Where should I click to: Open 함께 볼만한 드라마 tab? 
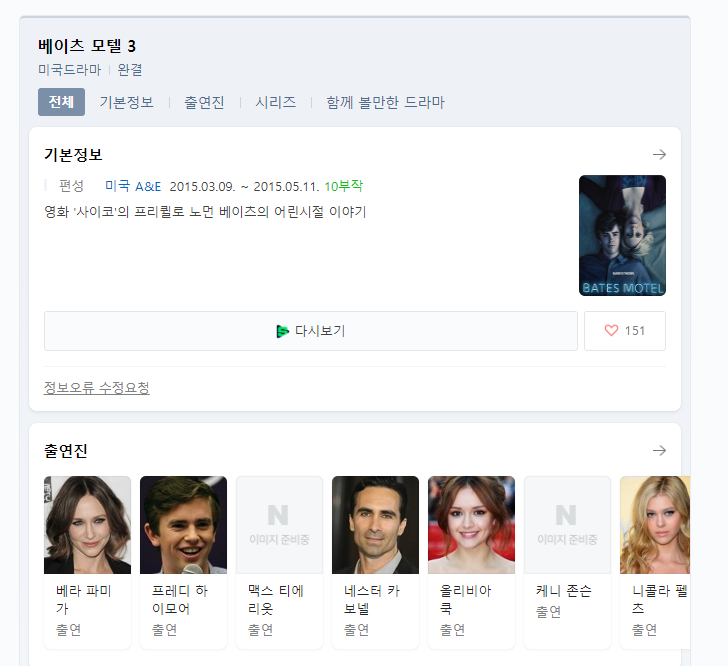(x=385, y=102)
